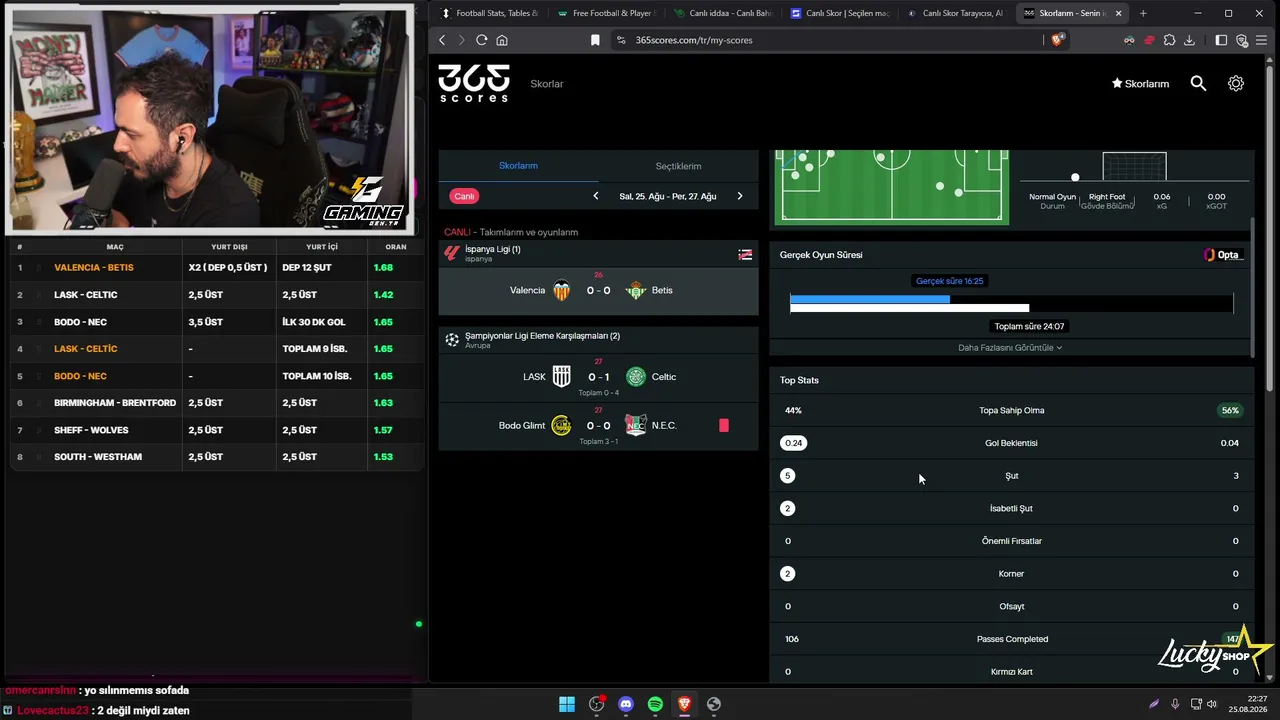Click the Gol Beklentisi stat label
This screenshot has width=1280, height=720.
pos(1011,443)
